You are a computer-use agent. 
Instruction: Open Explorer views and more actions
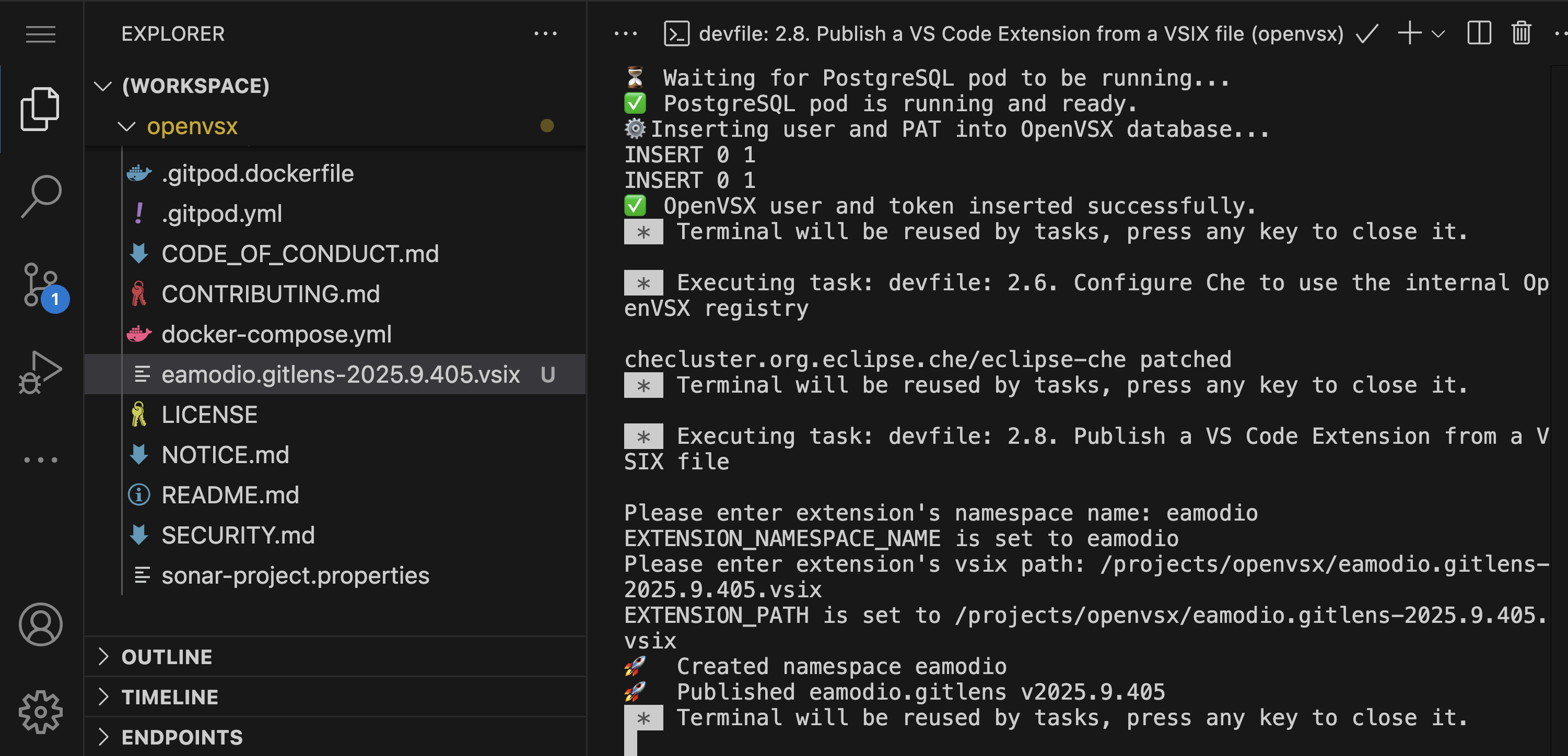point(545,34)
